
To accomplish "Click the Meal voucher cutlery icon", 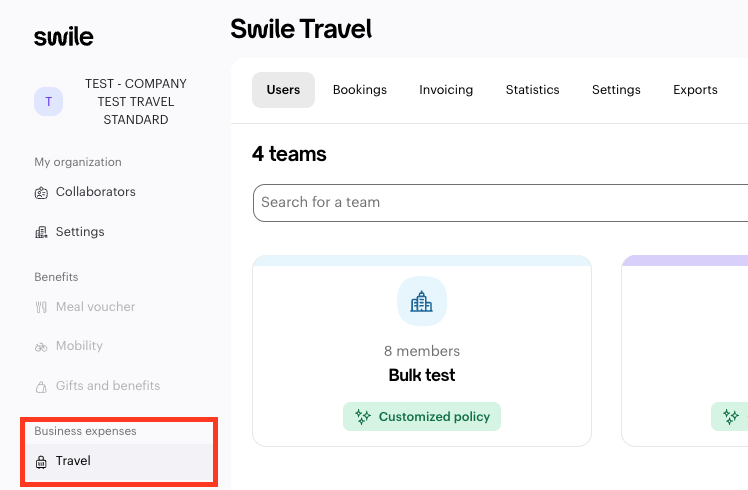I will pos(41,307).
